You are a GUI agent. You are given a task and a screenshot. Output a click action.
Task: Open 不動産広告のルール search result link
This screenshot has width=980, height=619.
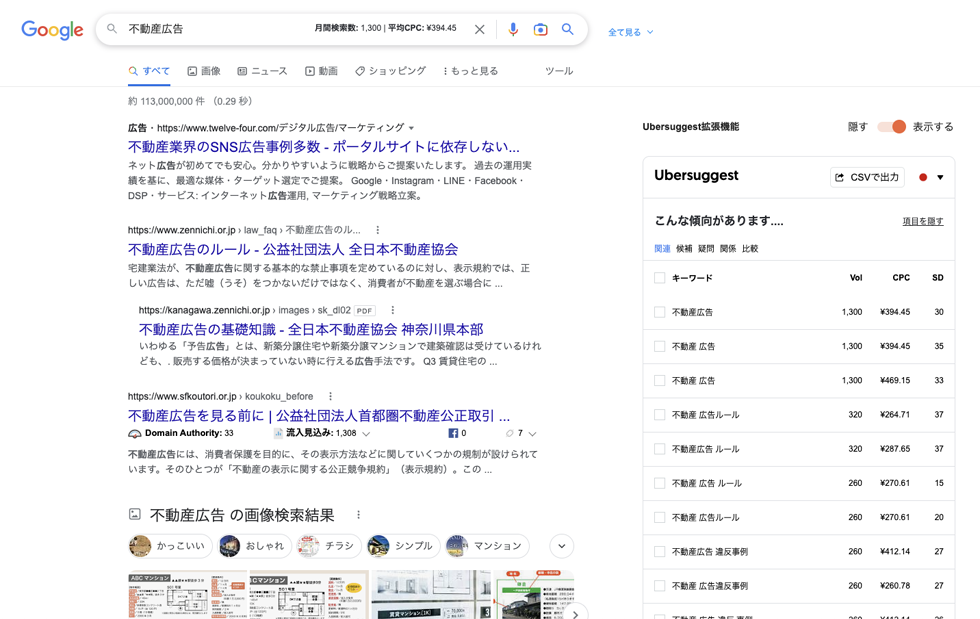[x=292, y=249]
